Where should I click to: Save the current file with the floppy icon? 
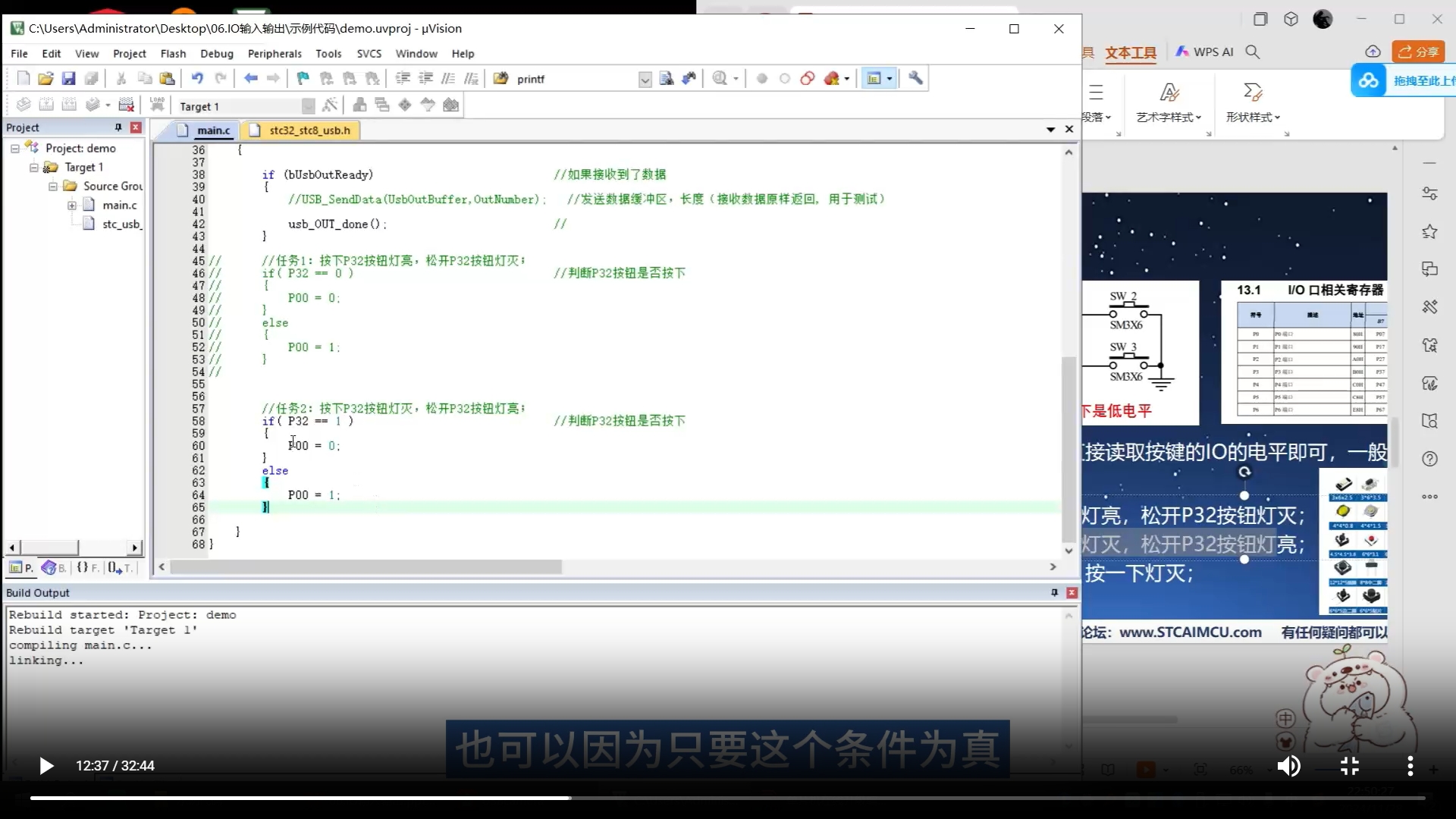click(68, 79)
